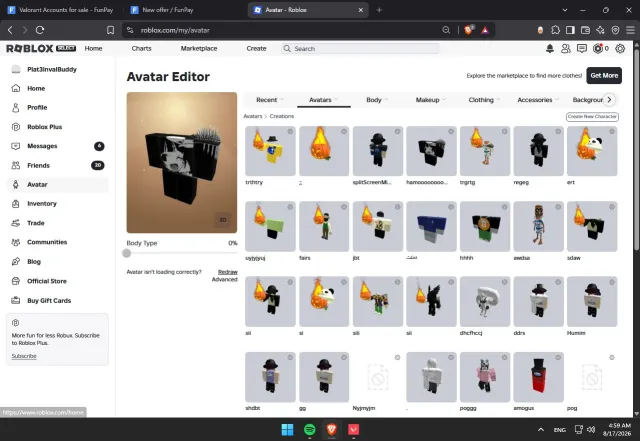Open Spotify from the taskbar
640x441 pixels.
coord(309,429)
